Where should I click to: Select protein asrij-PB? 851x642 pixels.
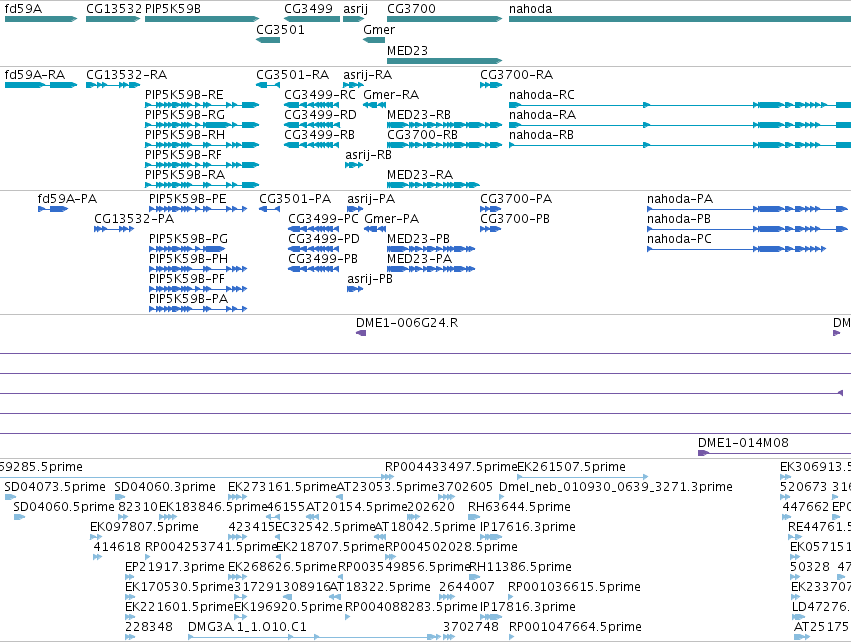click(370, 279)
